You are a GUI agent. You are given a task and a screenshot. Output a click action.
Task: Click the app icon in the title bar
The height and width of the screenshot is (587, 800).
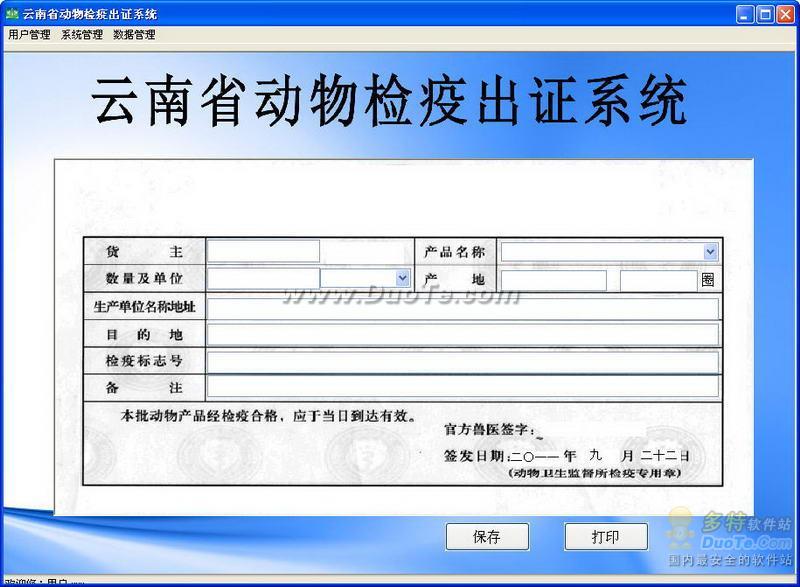pos(12,14)
